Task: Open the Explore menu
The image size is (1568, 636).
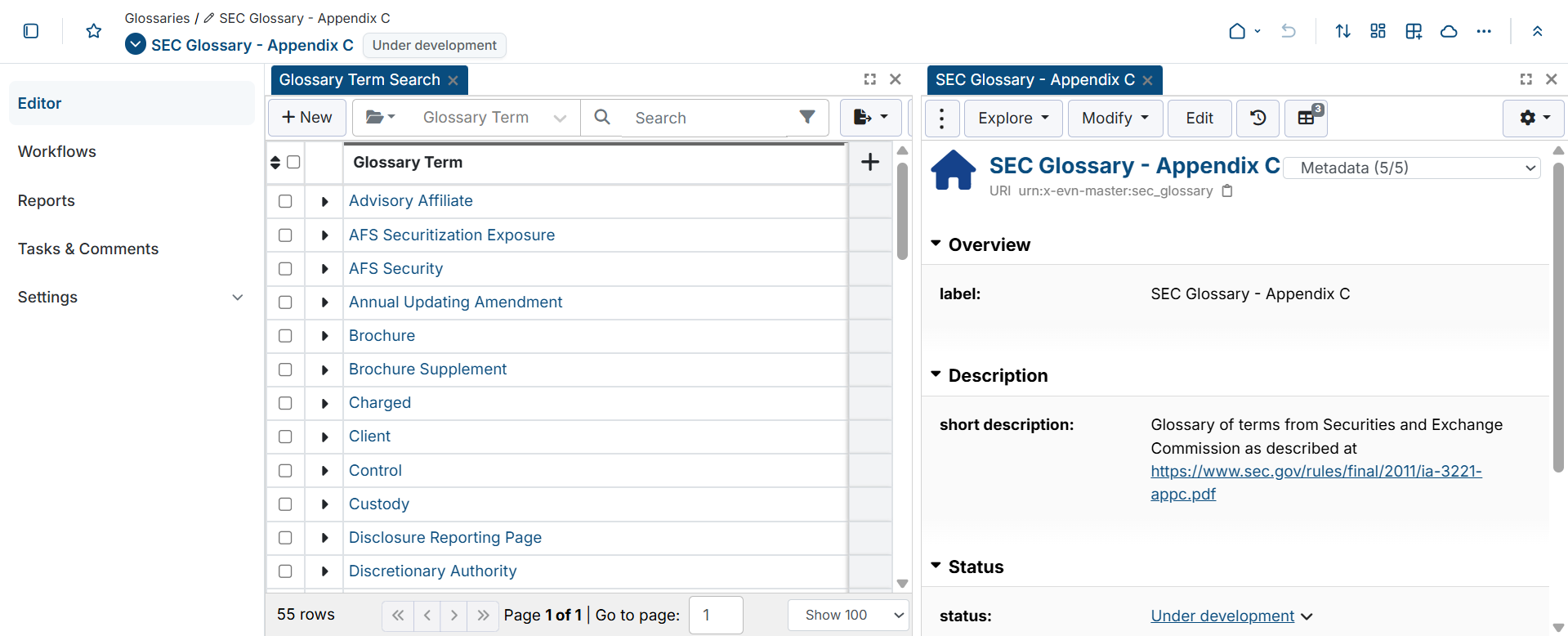Action: point(1013,118)
